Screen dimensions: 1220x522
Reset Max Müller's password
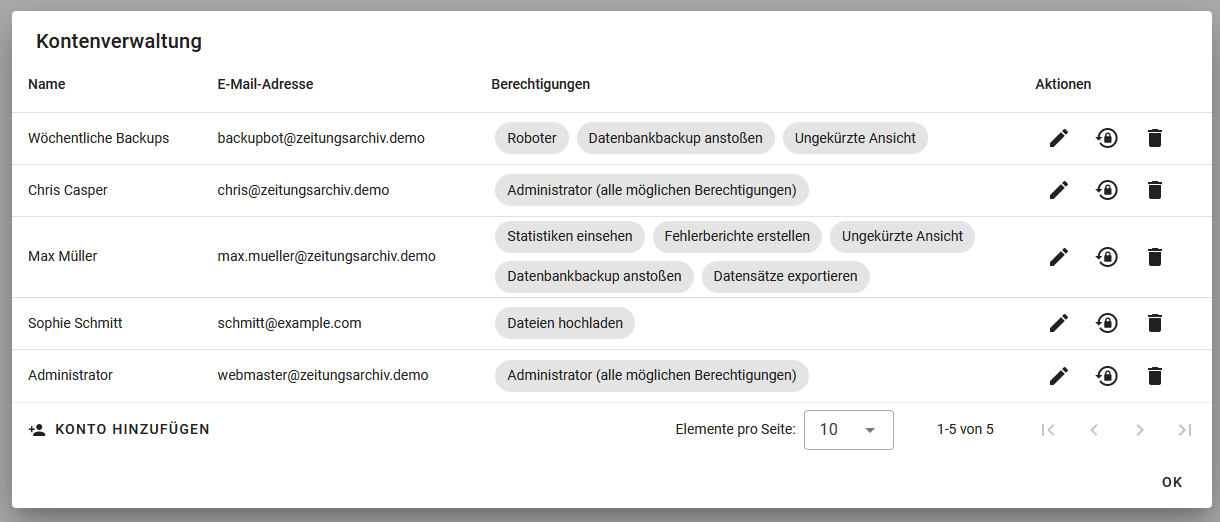tap(1107, 257)
